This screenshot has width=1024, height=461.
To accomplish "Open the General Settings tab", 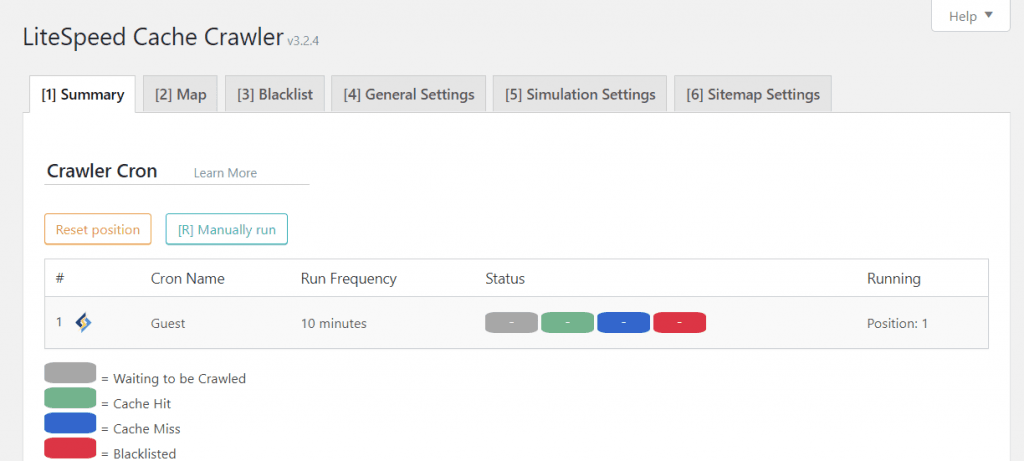I will pyautogui.click(x=408, y=95).
